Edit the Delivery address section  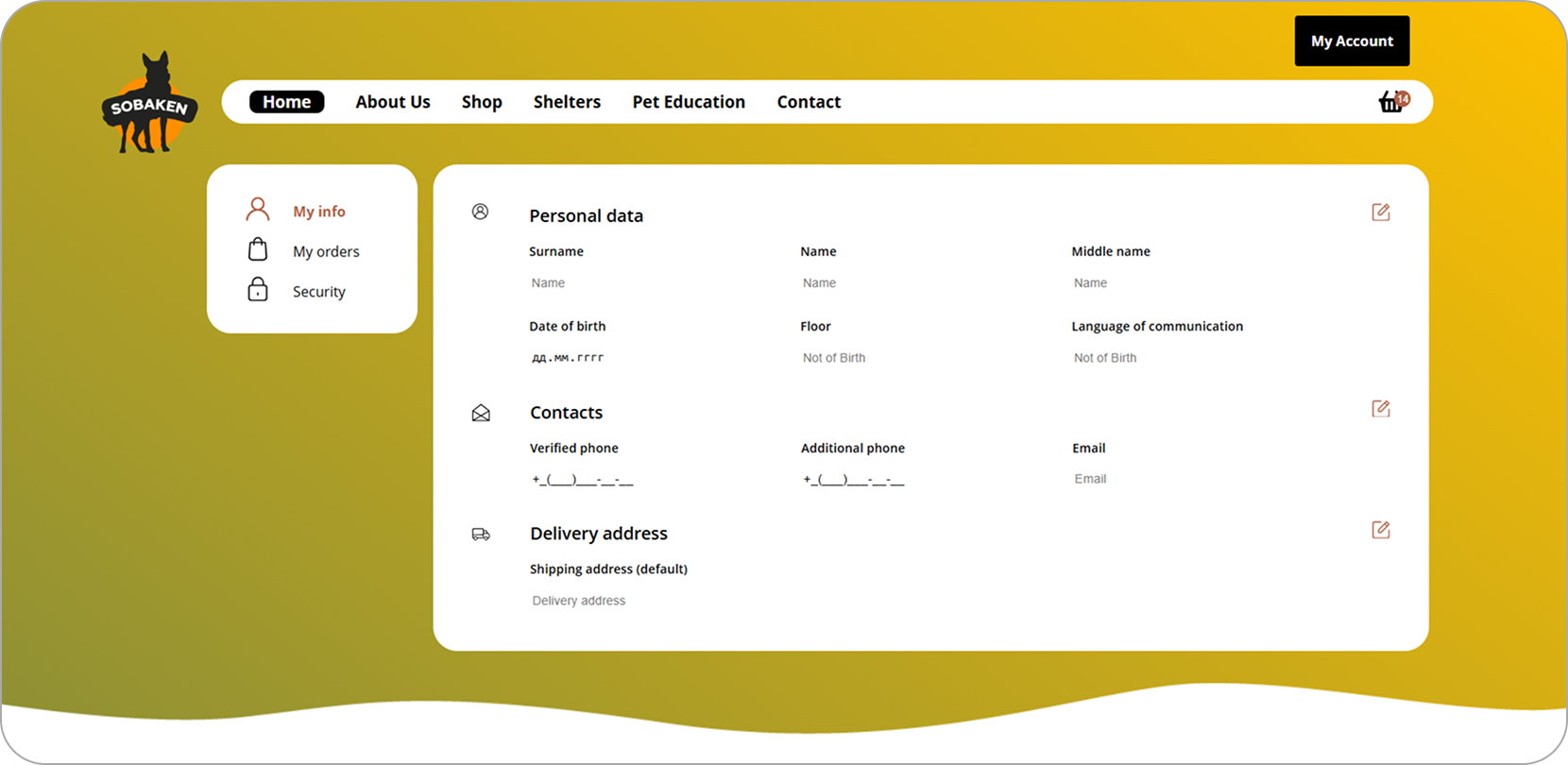point(1381,529)
